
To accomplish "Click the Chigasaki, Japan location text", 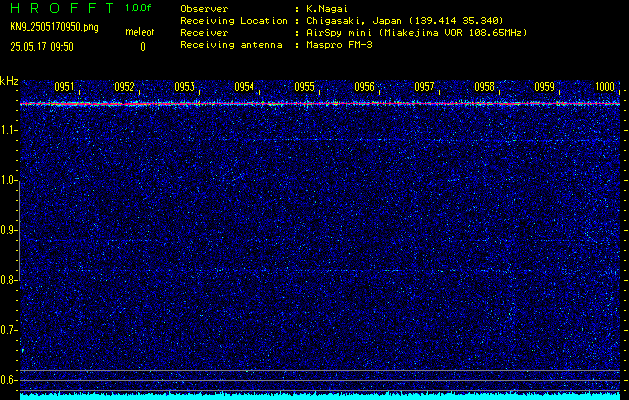I will pos(405,20).
